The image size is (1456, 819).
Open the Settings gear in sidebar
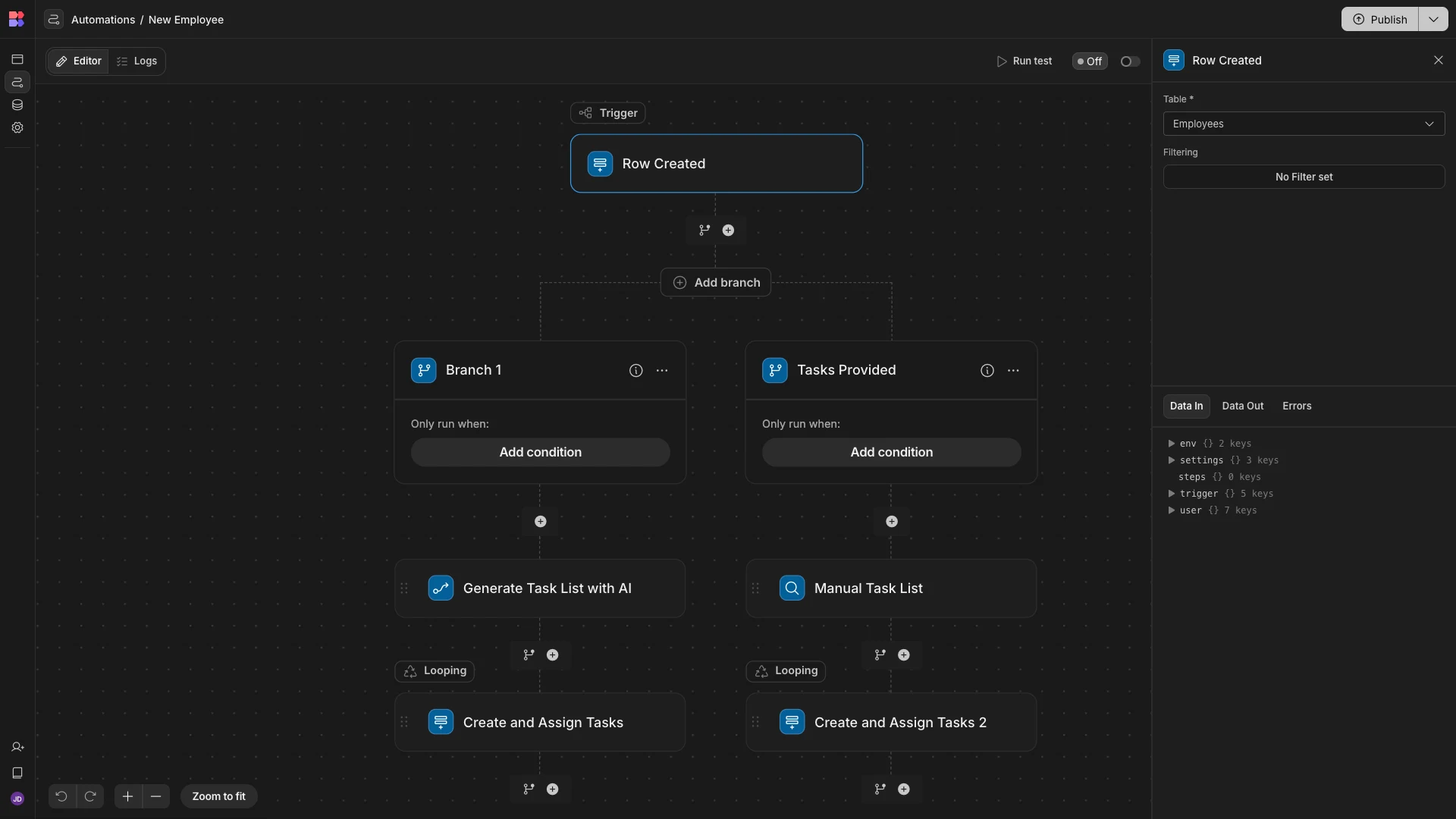click(17, 127)
